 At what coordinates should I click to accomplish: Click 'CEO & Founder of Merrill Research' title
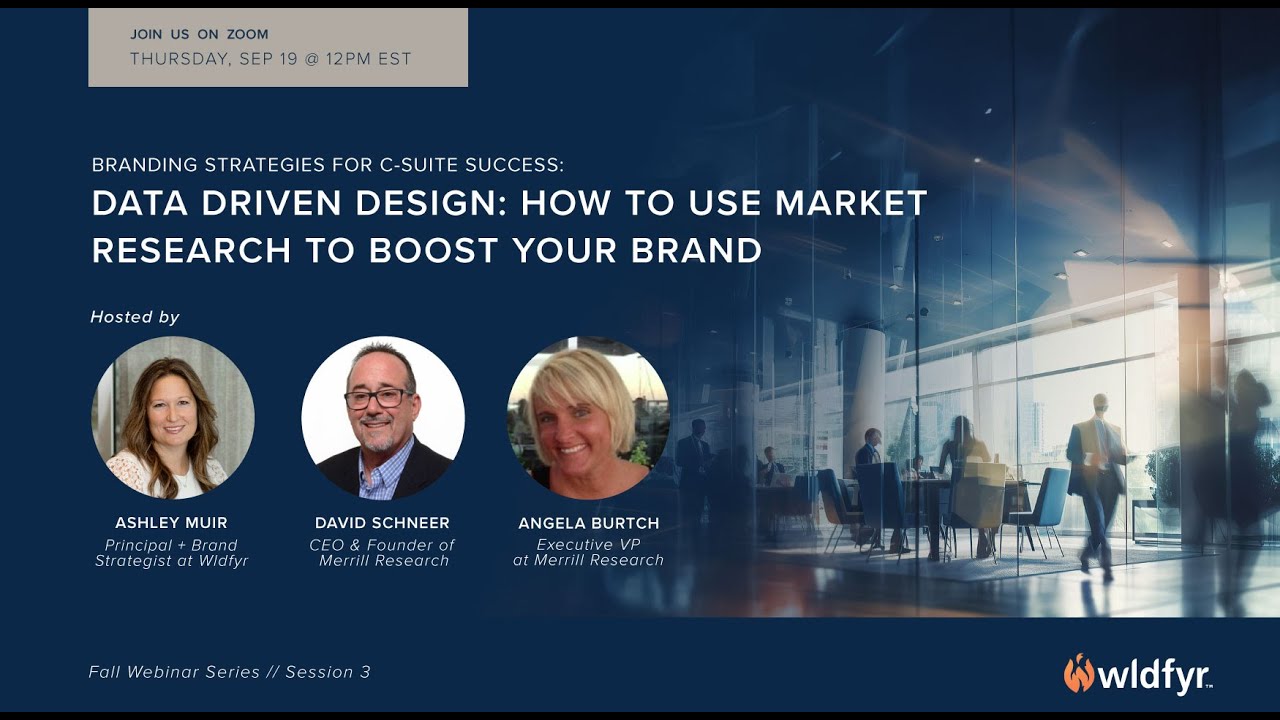382,553
